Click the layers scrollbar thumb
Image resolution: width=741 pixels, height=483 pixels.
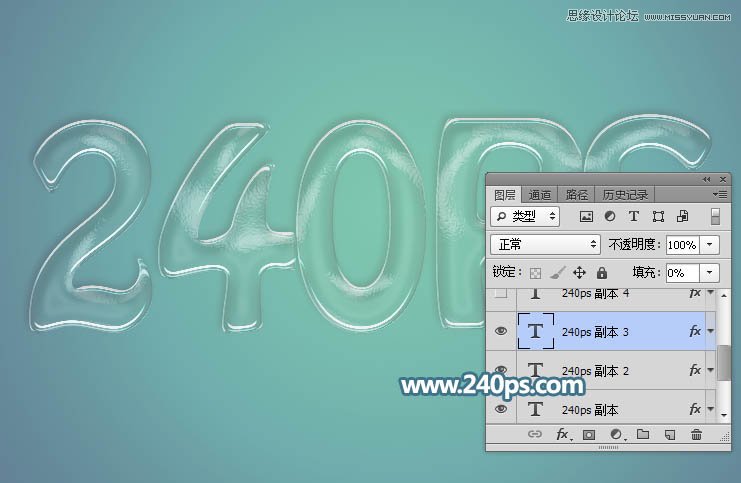coord(724,362)
